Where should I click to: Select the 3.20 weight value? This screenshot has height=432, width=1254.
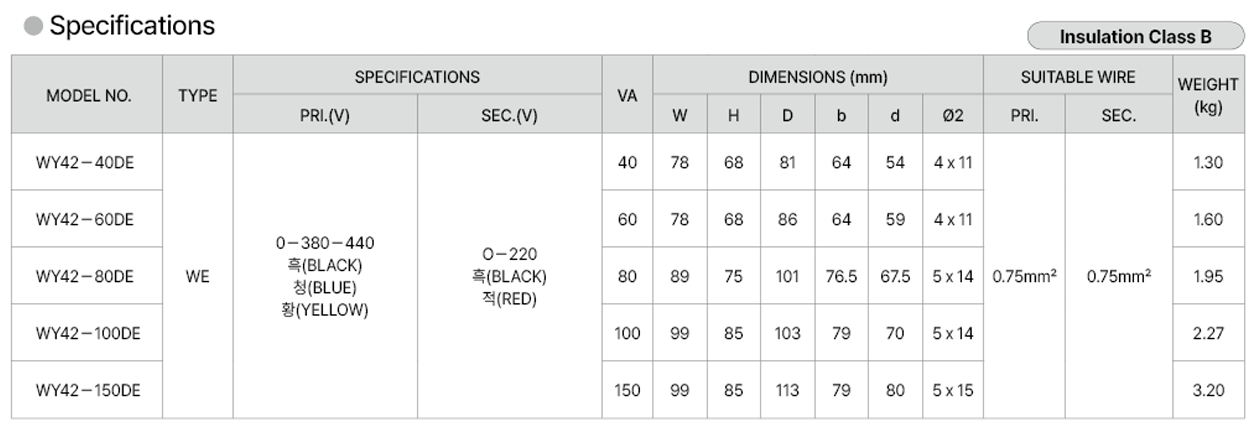(x=1208, y=391)
